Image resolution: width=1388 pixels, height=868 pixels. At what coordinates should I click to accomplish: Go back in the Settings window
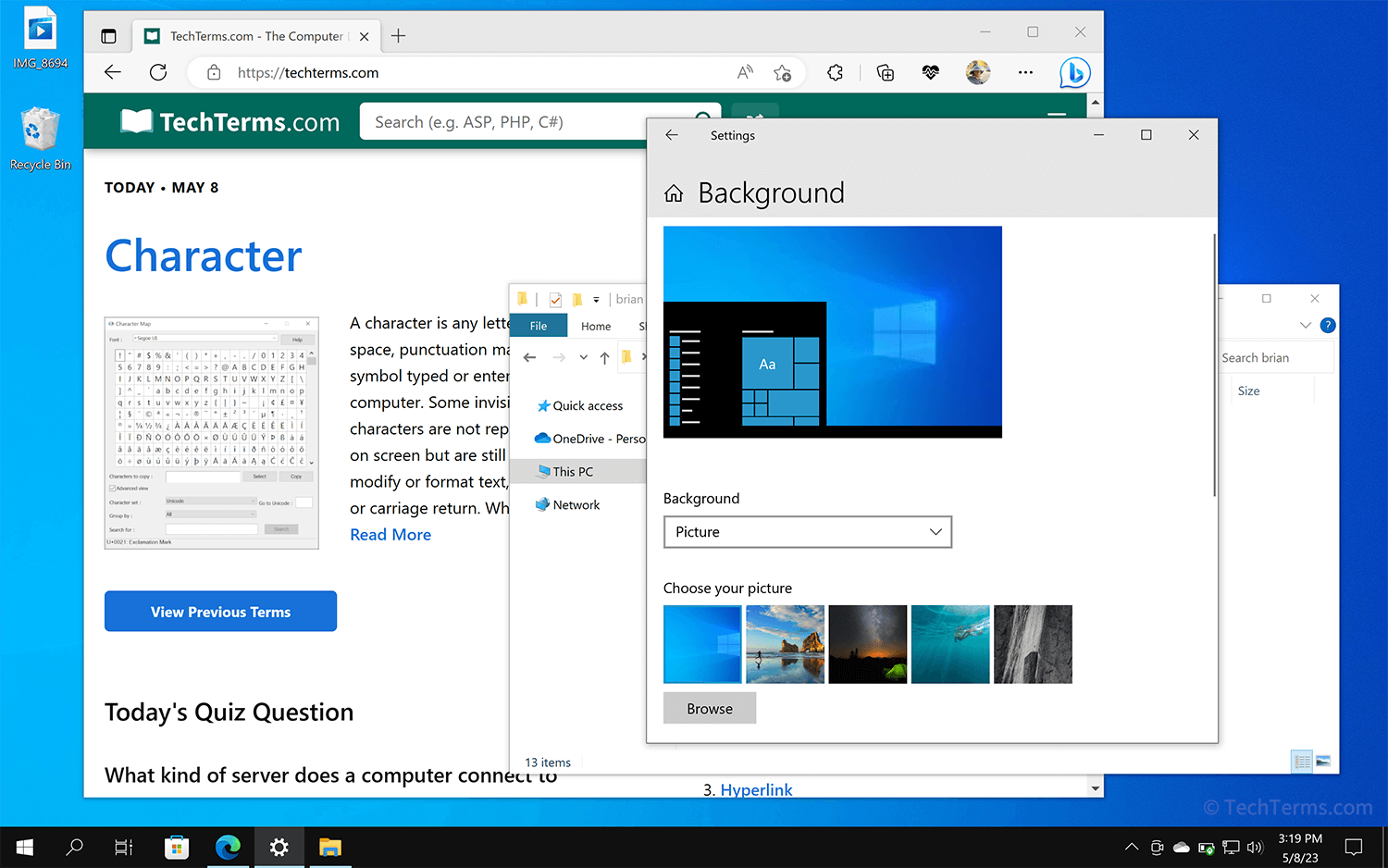pyautogui.click(x=672, y=135)
